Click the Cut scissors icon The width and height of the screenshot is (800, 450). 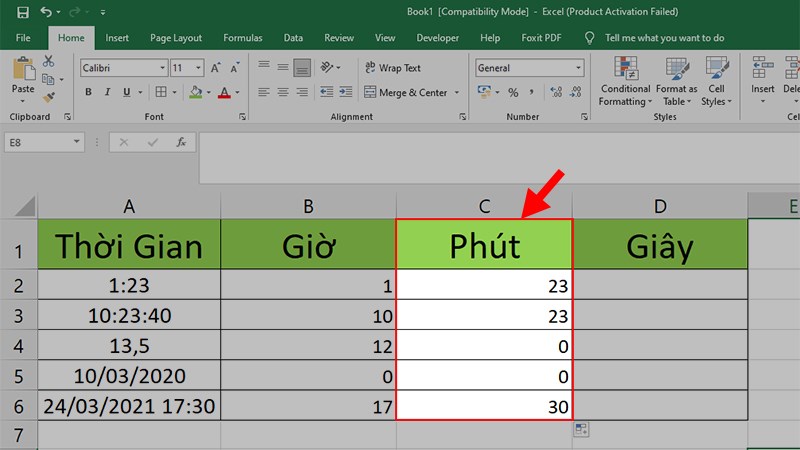(x=48, y=61)
